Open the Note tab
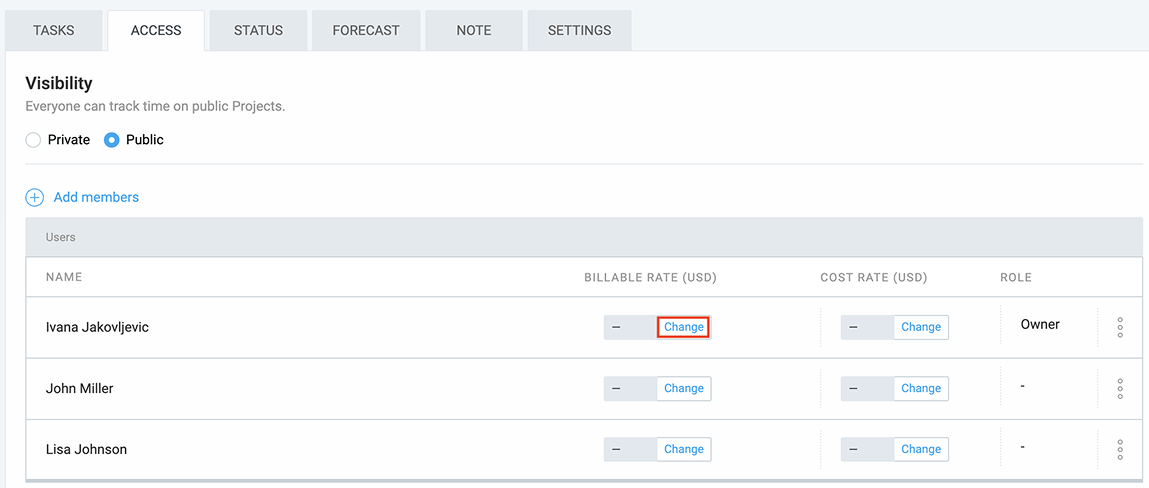The width and height of the screenshot is (1149, 488). pyautogui.click(x=473, y=30)
